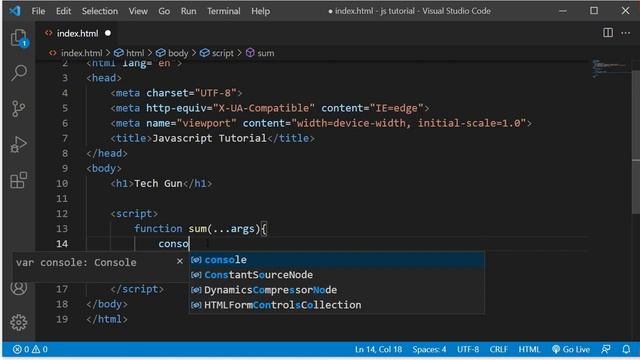The width and height of the screenshot is (640, 360).
Task: Click line number 10 in gutter
Action: pos(62,183)
